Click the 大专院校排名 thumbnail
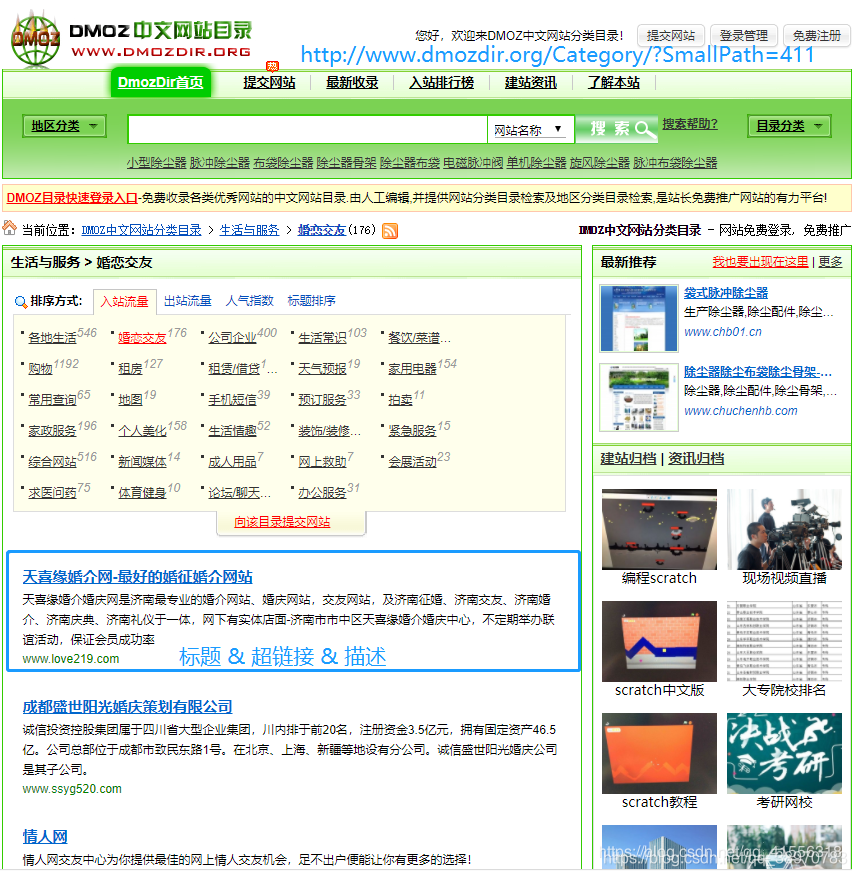 click(x=784, y=642)
